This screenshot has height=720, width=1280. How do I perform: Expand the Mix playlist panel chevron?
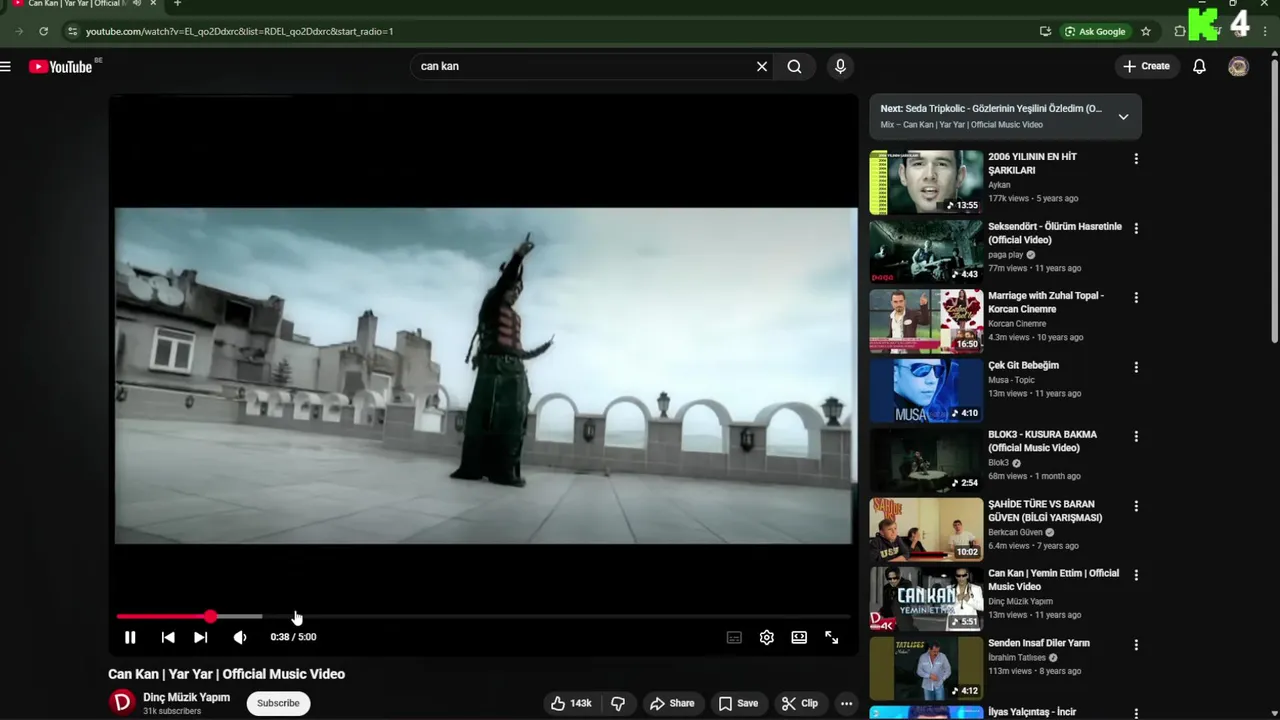[1123, 116]
